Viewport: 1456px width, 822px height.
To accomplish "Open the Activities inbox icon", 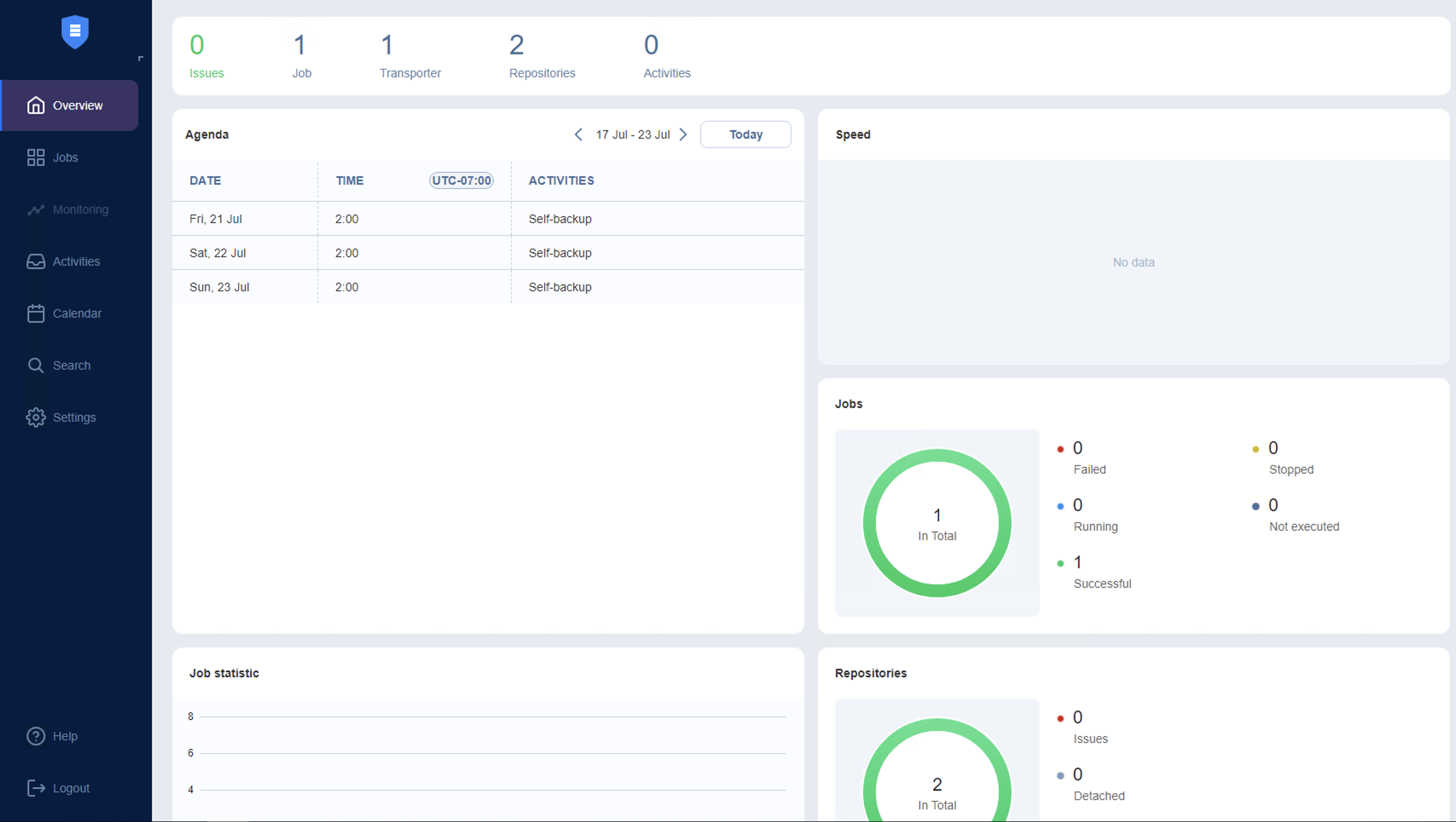I will 35,262.
